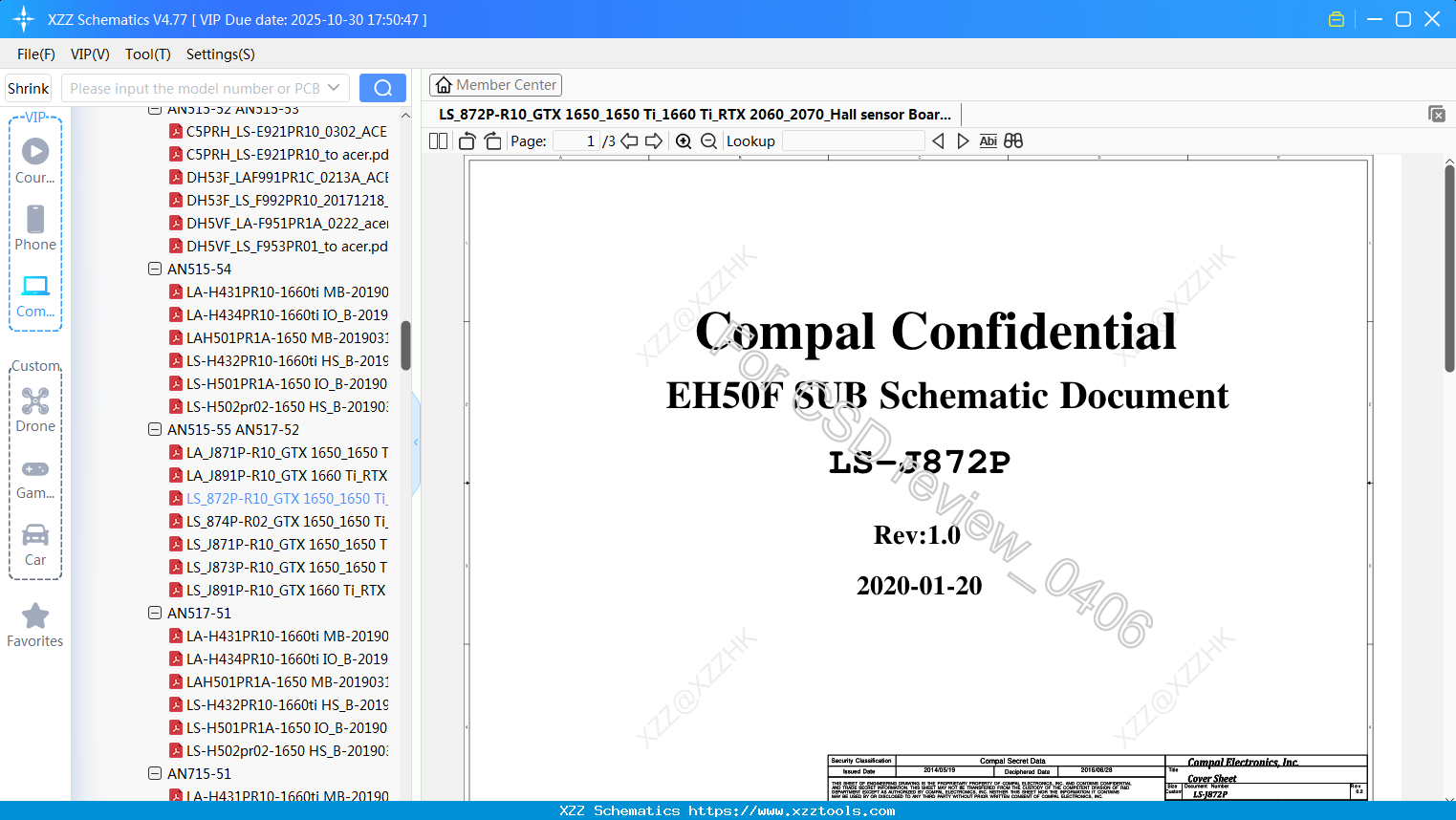Screen dimensions: 1456x820
Task: Select the Computer sidebar category
Action: (x=35, y=295)
